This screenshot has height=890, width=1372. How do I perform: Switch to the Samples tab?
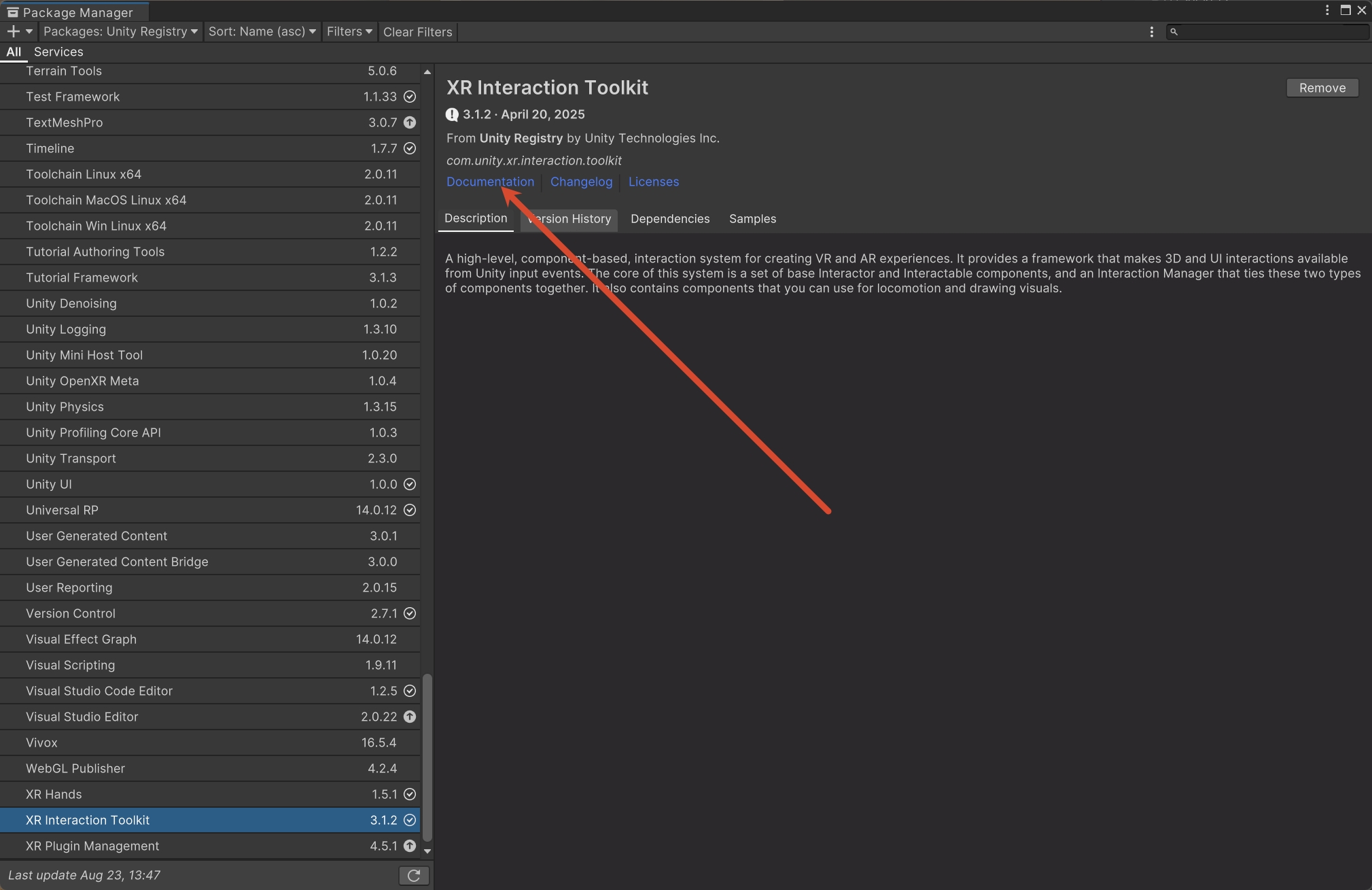752,219
